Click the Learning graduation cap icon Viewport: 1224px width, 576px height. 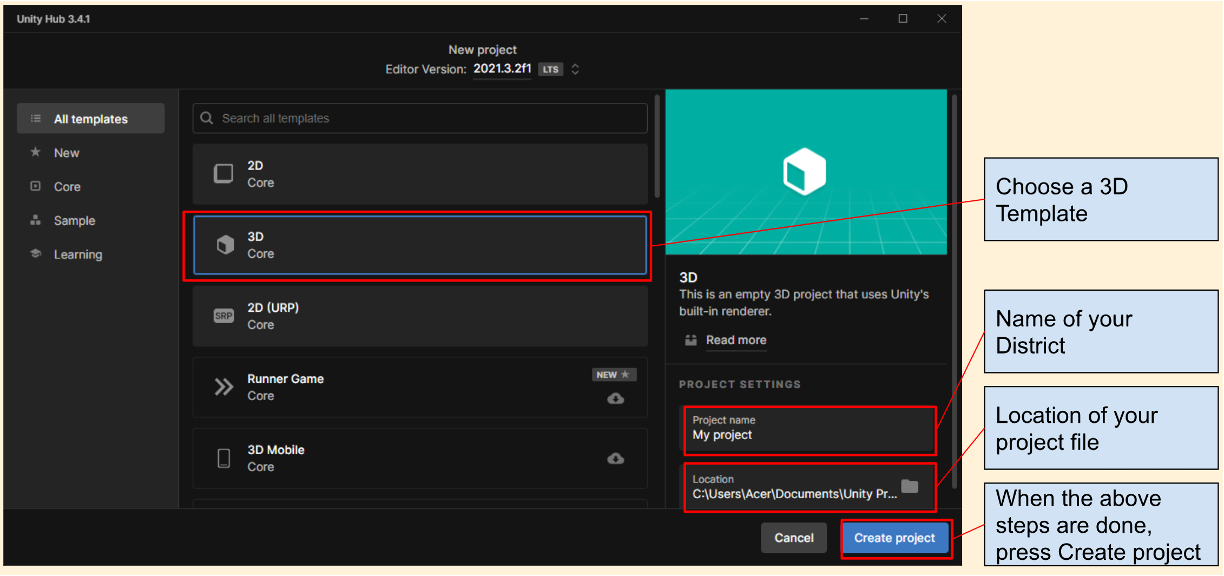pyautogui.click(x=36, y=255)
